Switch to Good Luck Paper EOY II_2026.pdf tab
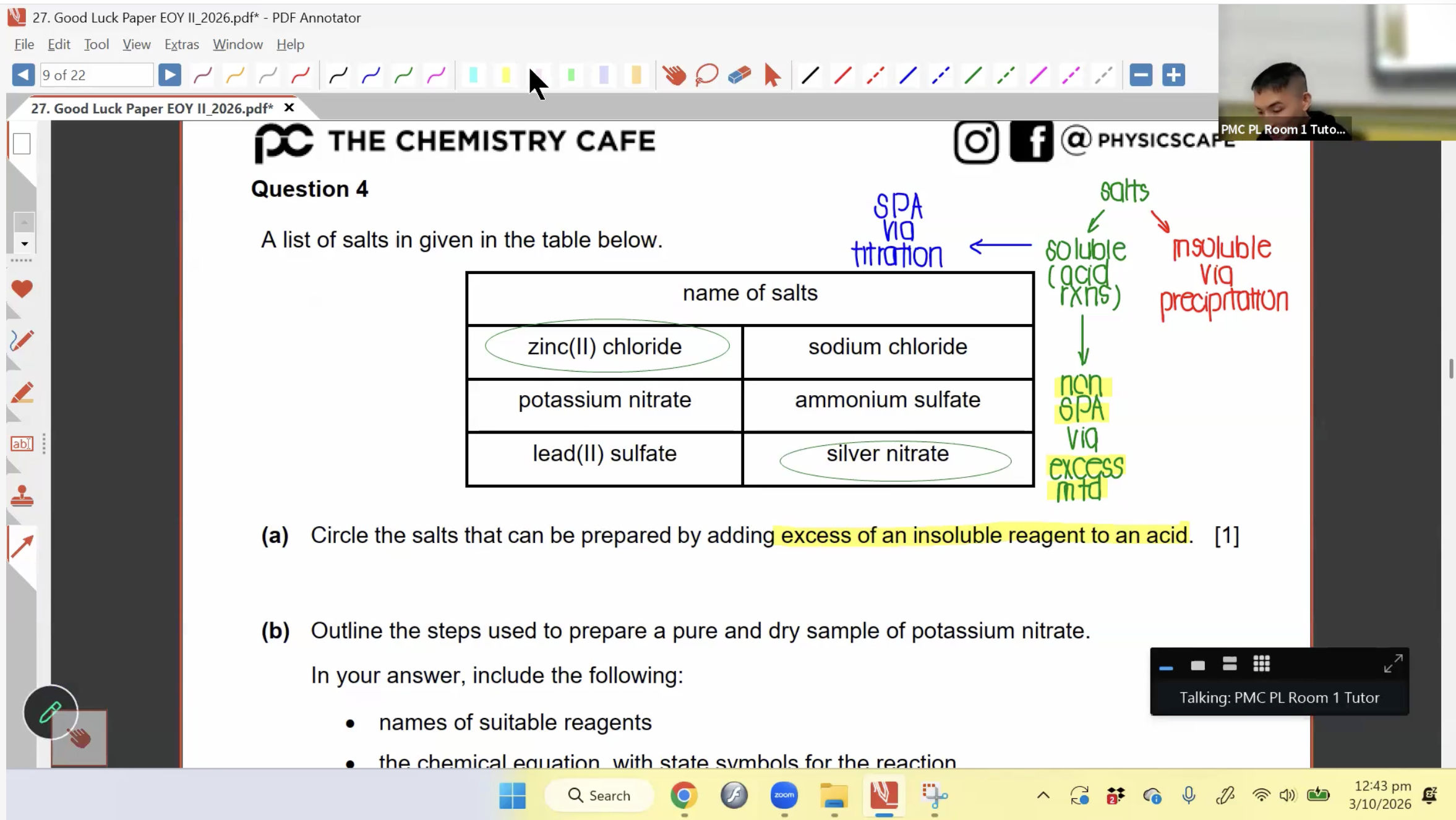 [152, 108]
